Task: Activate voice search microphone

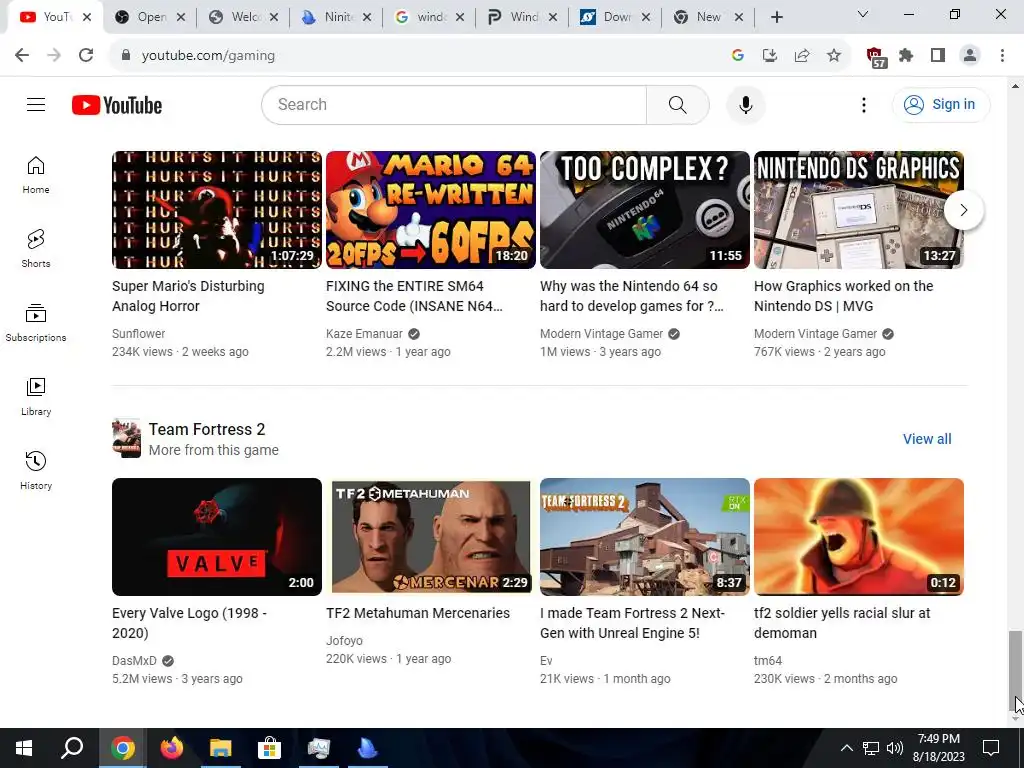Action: (745, 104)
